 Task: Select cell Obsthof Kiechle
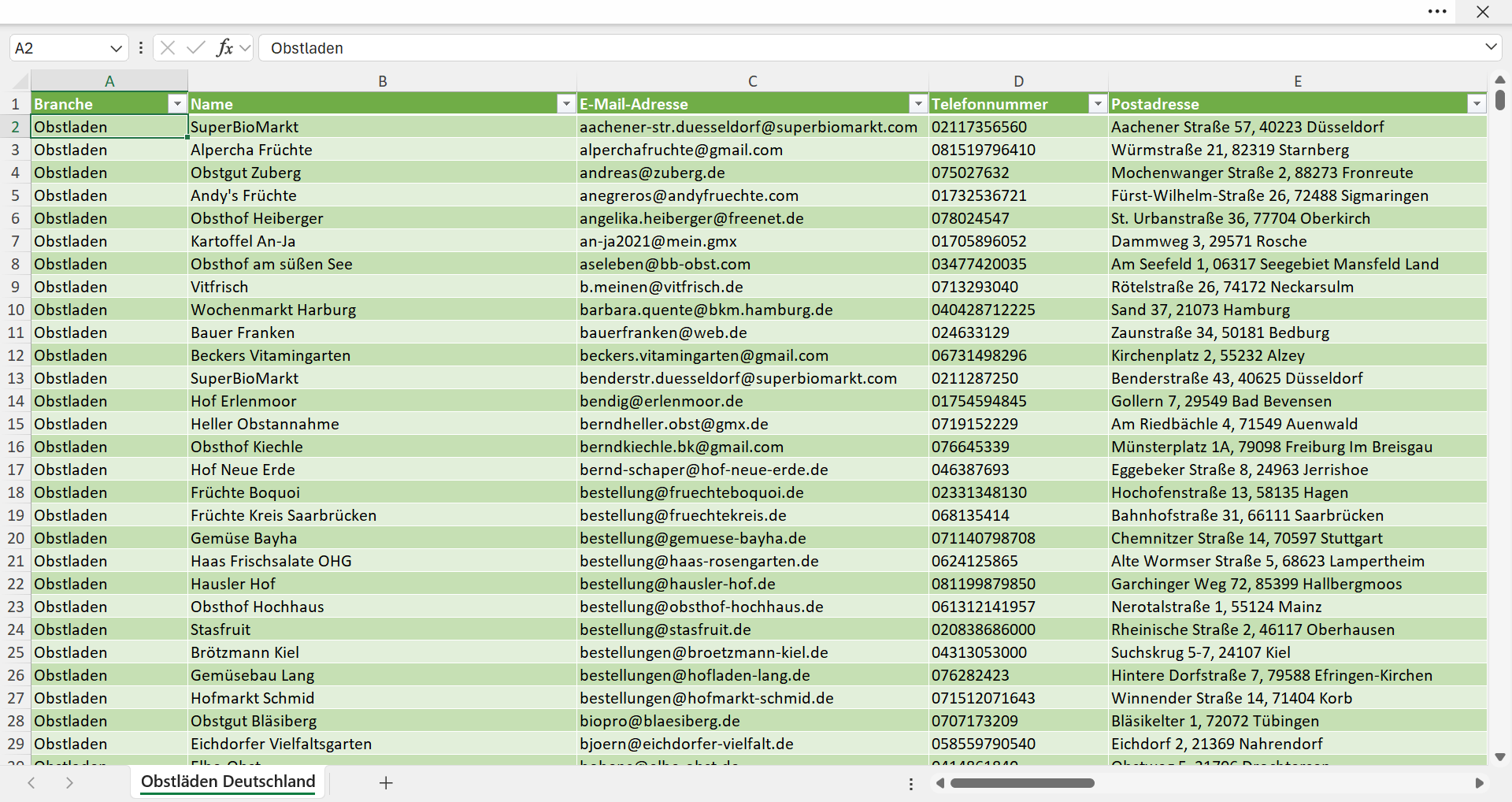point(383,447)
